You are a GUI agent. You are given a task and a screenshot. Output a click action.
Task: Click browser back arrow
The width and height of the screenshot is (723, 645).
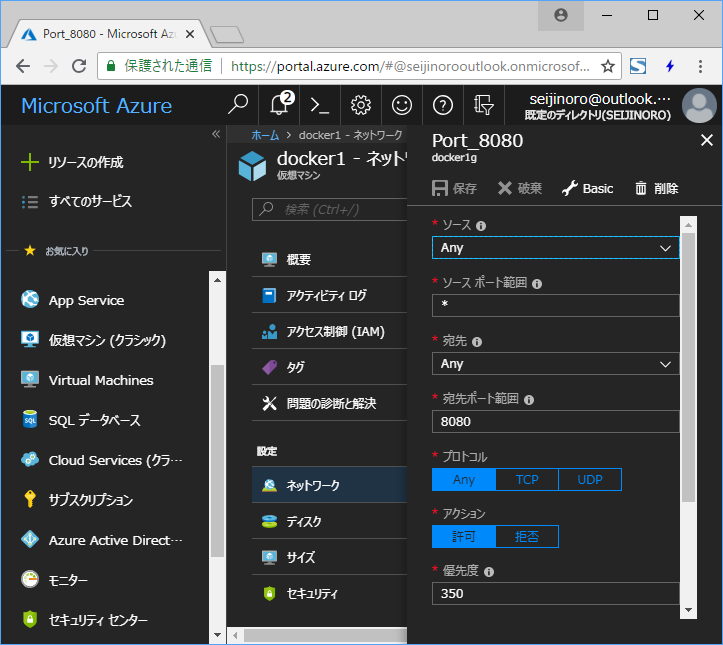click(23, 66)
